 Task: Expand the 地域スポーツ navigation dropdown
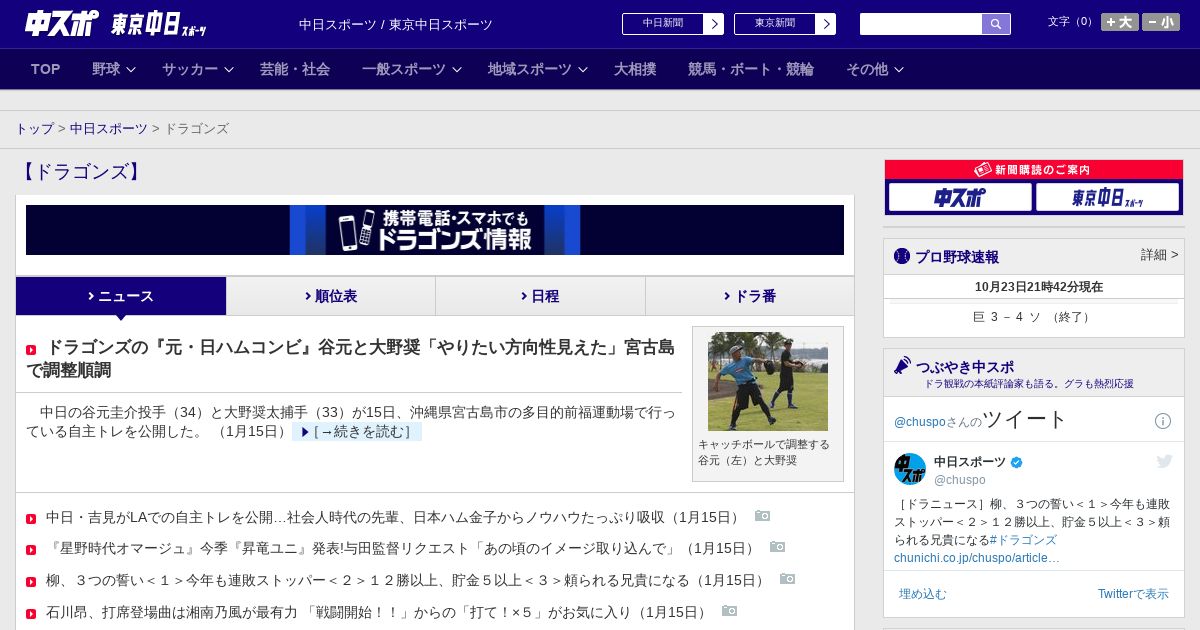[538, 69]
